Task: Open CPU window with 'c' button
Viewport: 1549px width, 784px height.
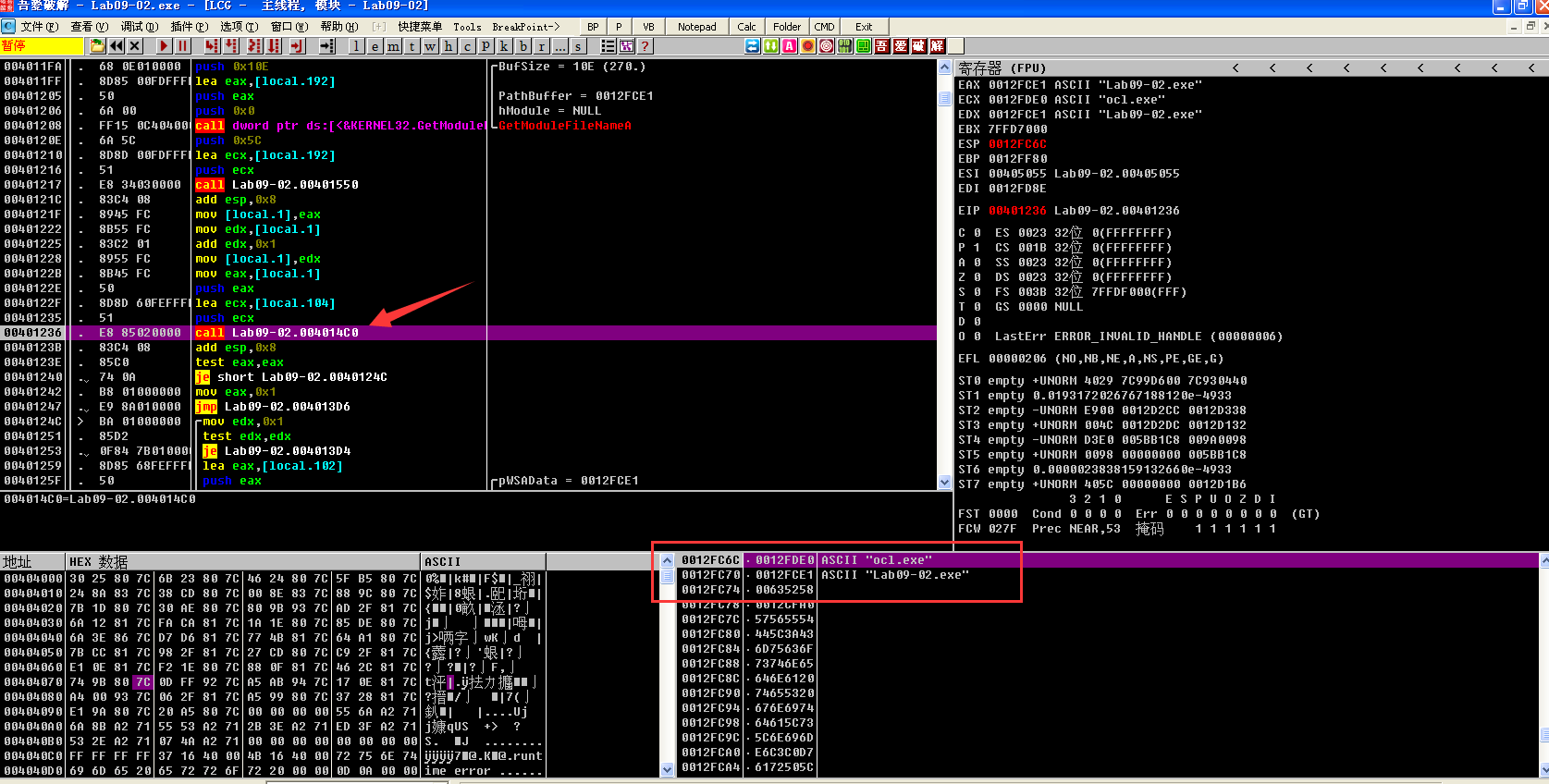Action: click(x=467, y=45)
